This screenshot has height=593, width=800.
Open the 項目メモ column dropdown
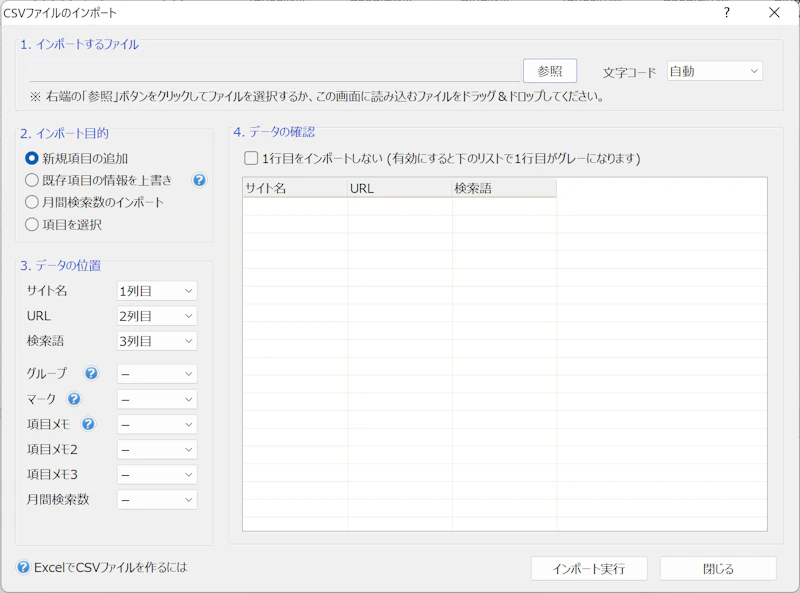pos(157,424)
